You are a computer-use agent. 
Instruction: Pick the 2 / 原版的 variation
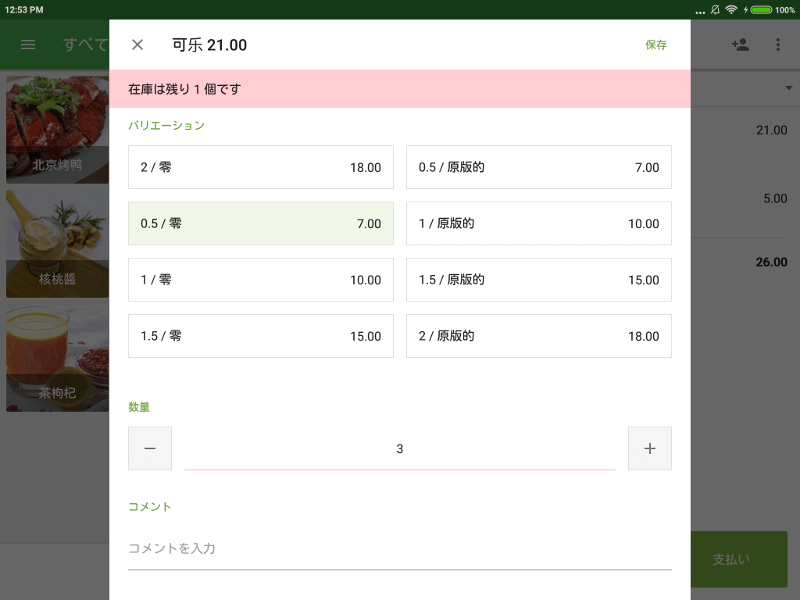[x=538, y=336]
